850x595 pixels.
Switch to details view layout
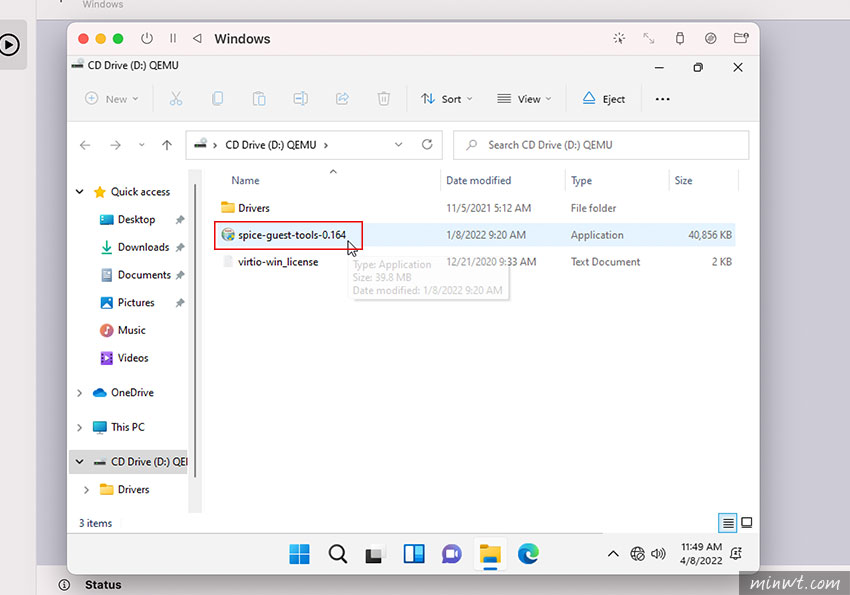727,523
